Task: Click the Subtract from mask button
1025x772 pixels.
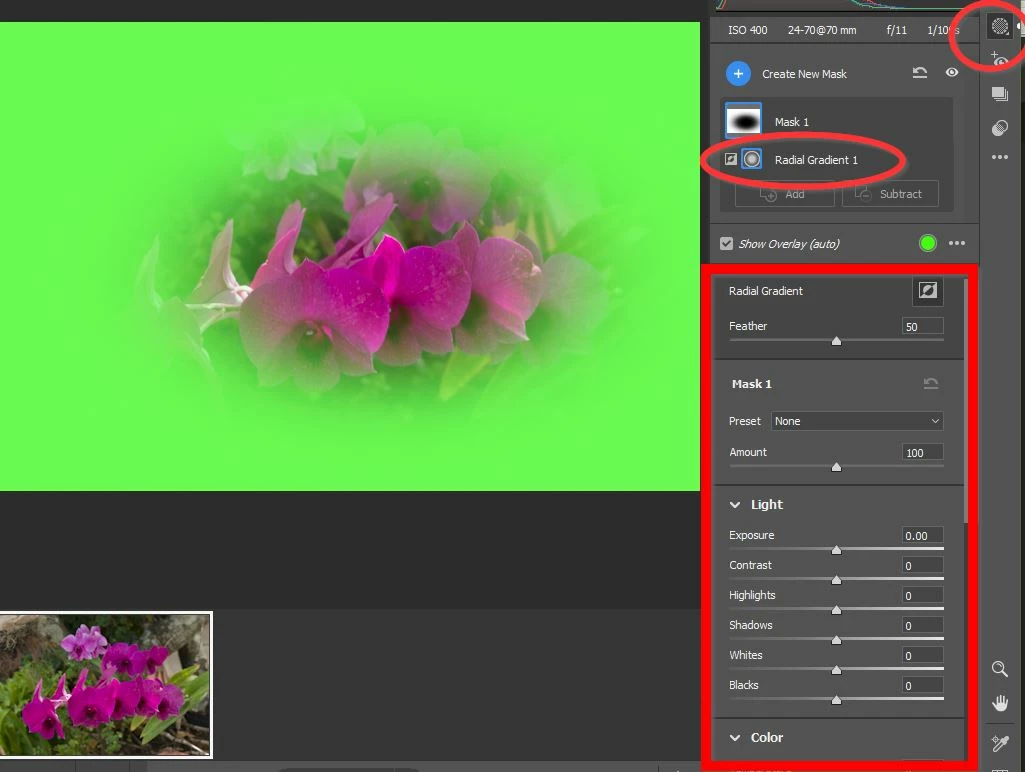Action: [x=890, y=194]
